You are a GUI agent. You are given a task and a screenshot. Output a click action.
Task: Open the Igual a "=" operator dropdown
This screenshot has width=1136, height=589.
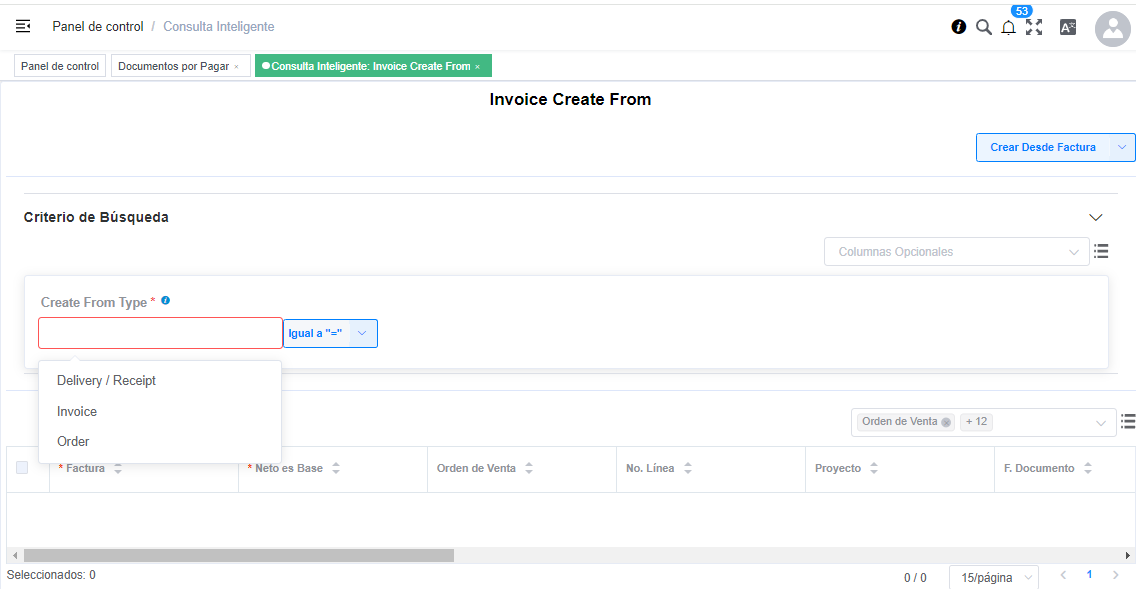[x=330, y=333]
